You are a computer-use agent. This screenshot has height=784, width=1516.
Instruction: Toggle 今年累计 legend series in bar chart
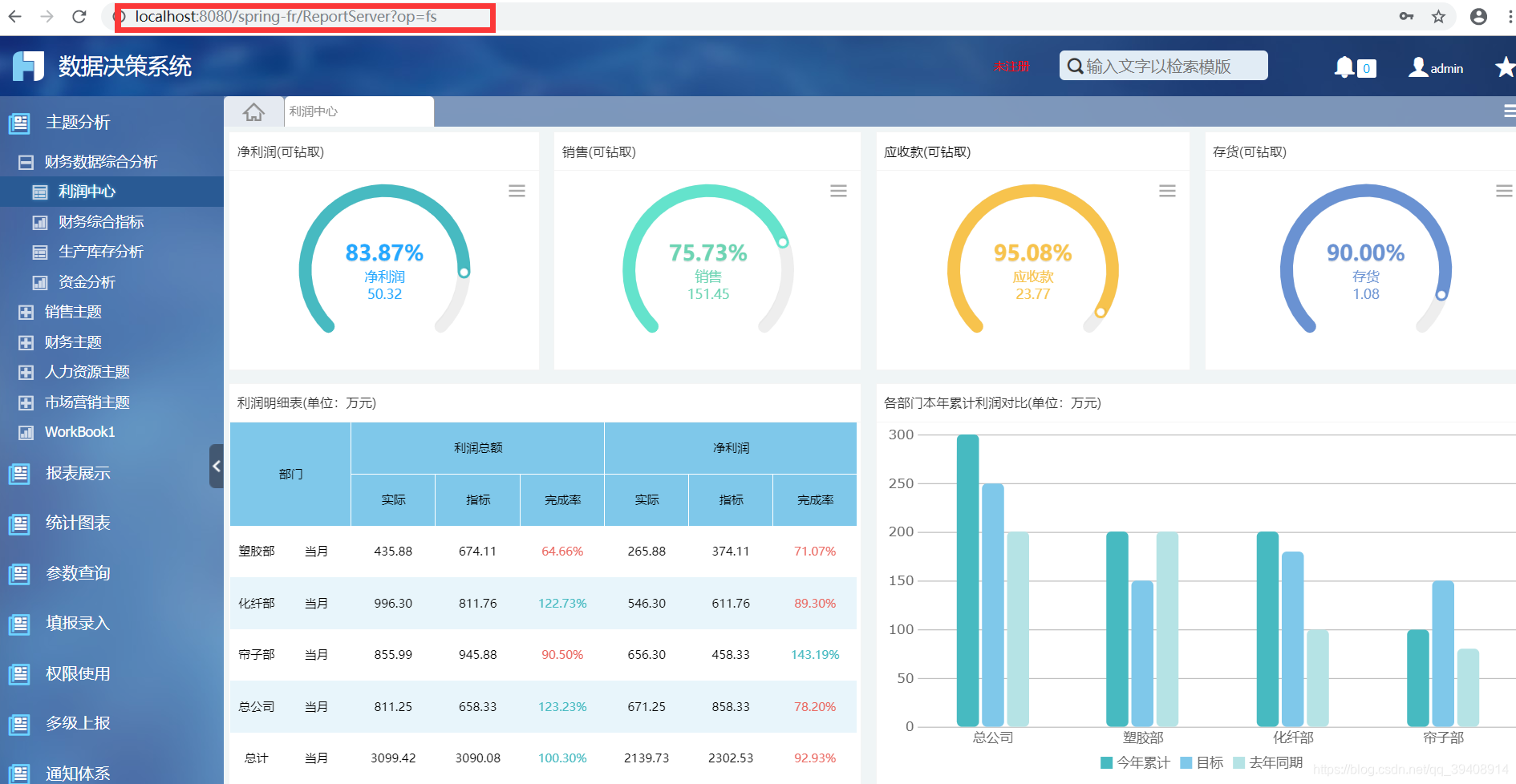point(1135,762)
